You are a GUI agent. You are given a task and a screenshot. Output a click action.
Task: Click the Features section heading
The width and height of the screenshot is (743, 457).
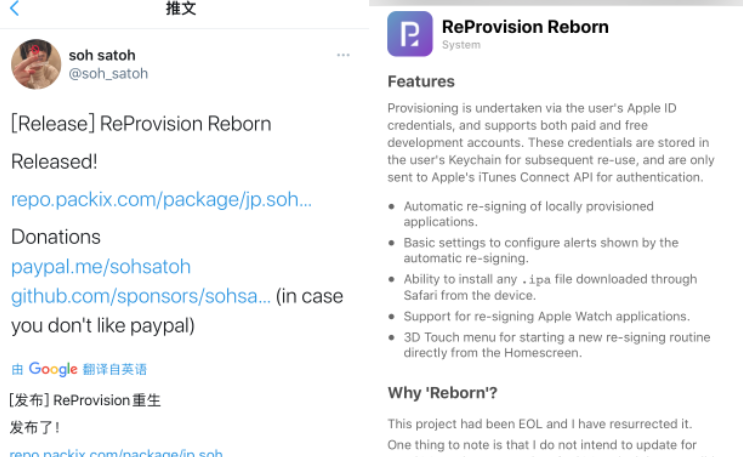[421, 81]
